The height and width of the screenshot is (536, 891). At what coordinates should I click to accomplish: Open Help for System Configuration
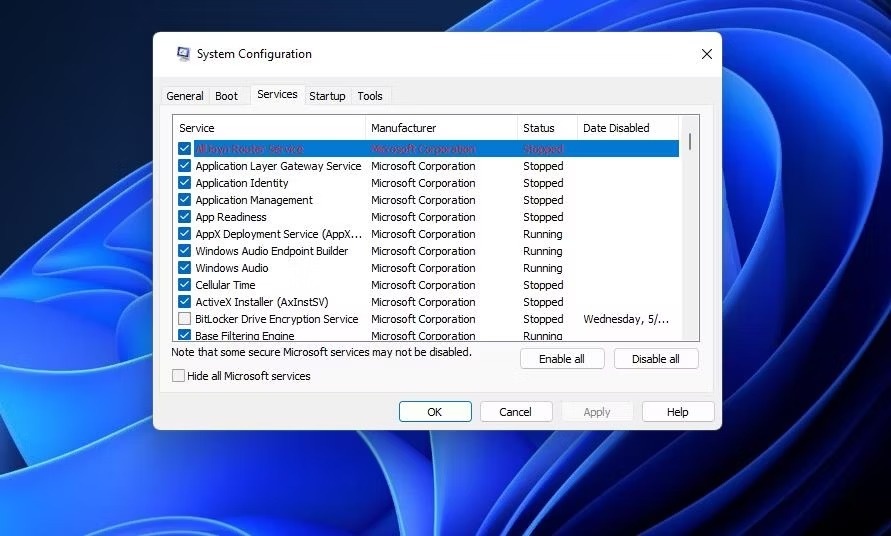tap(677, 412)
